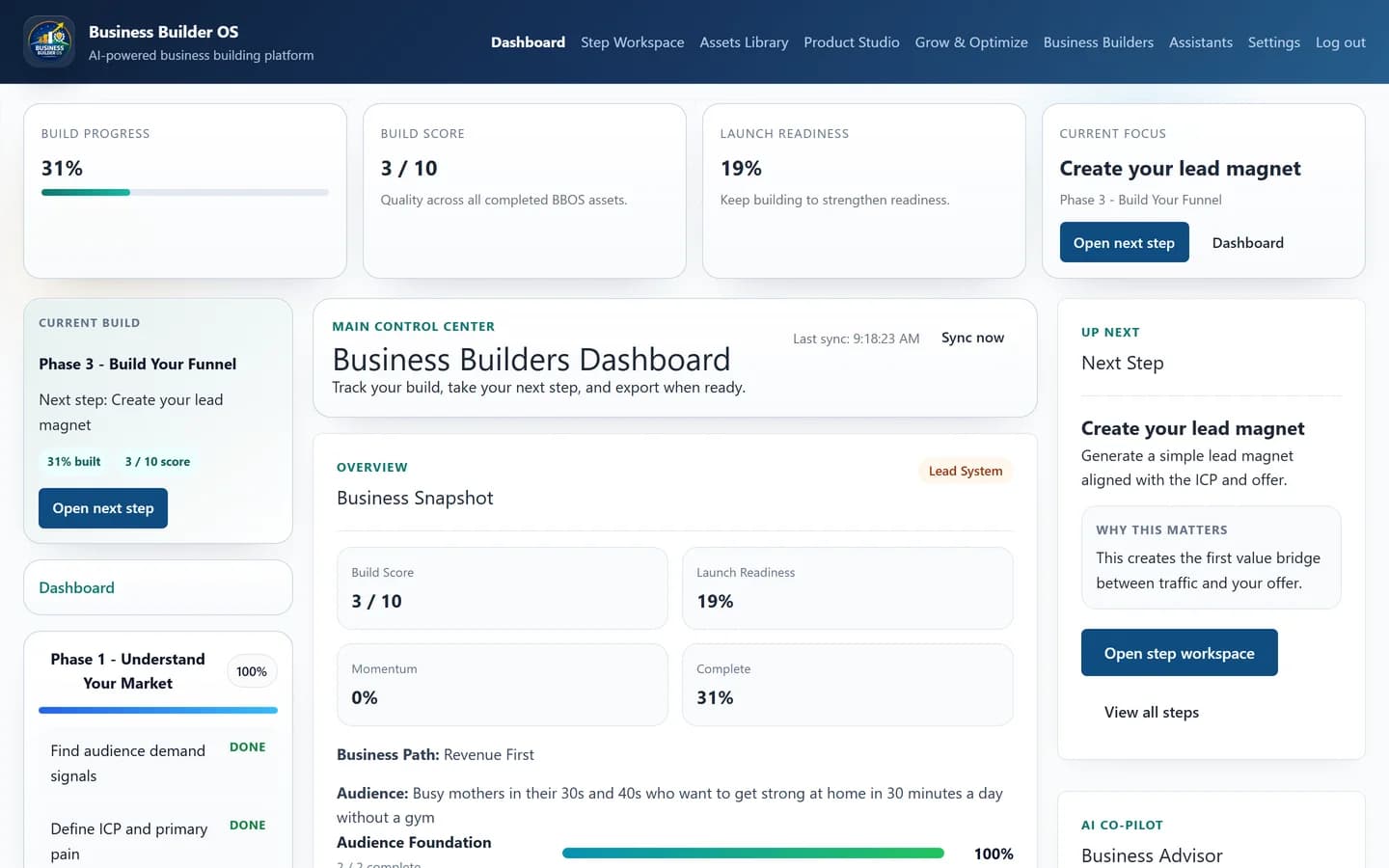The image size is (1389, 868).
Task: Click Phase 3 - Build Your Funnel in Current Build
Action: (x=137, y=364)
